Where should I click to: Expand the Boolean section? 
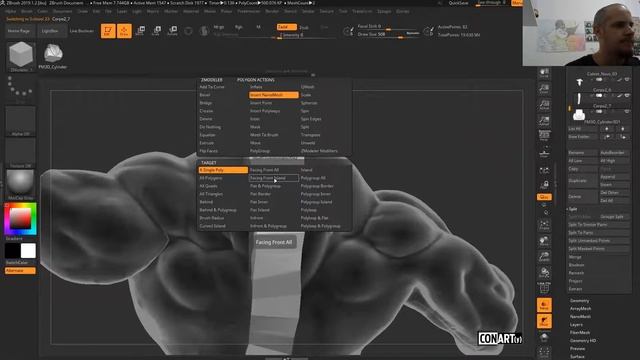[x=576, y=265]
